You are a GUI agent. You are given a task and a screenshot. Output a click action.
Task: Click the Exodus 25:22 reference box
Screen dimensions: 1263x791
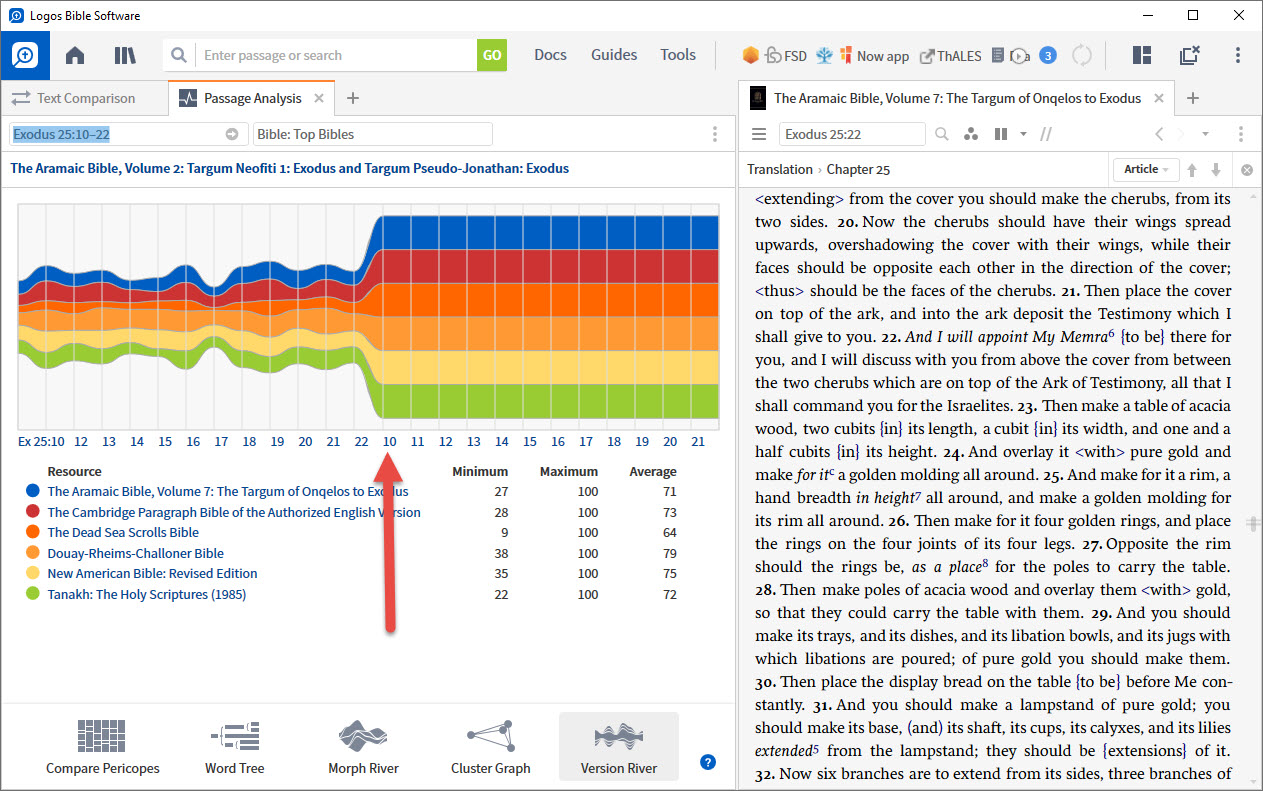[852, 134]
